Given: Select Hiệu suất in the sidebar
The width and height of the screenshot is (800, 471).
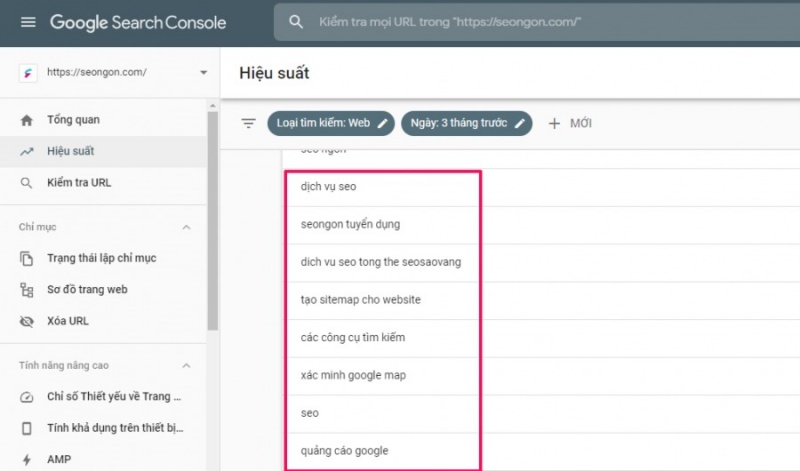Looking at the screenshot, I should [x=104, y=152].
